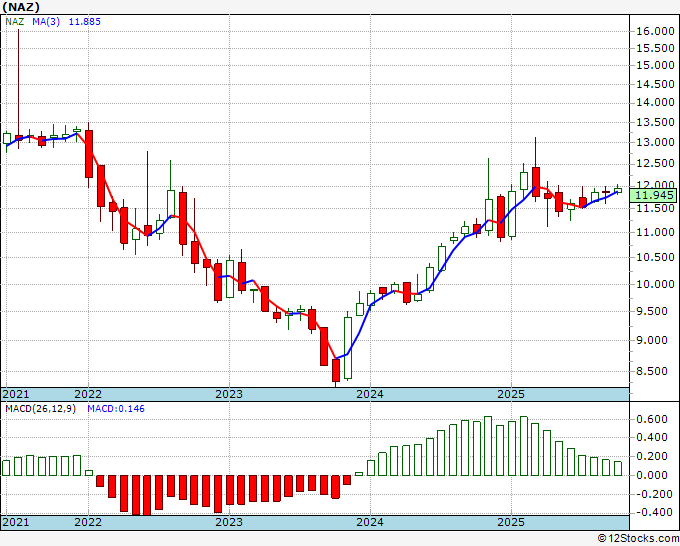
Task: Click 2025 on the MACD timeline
Action: click(511, 522)
